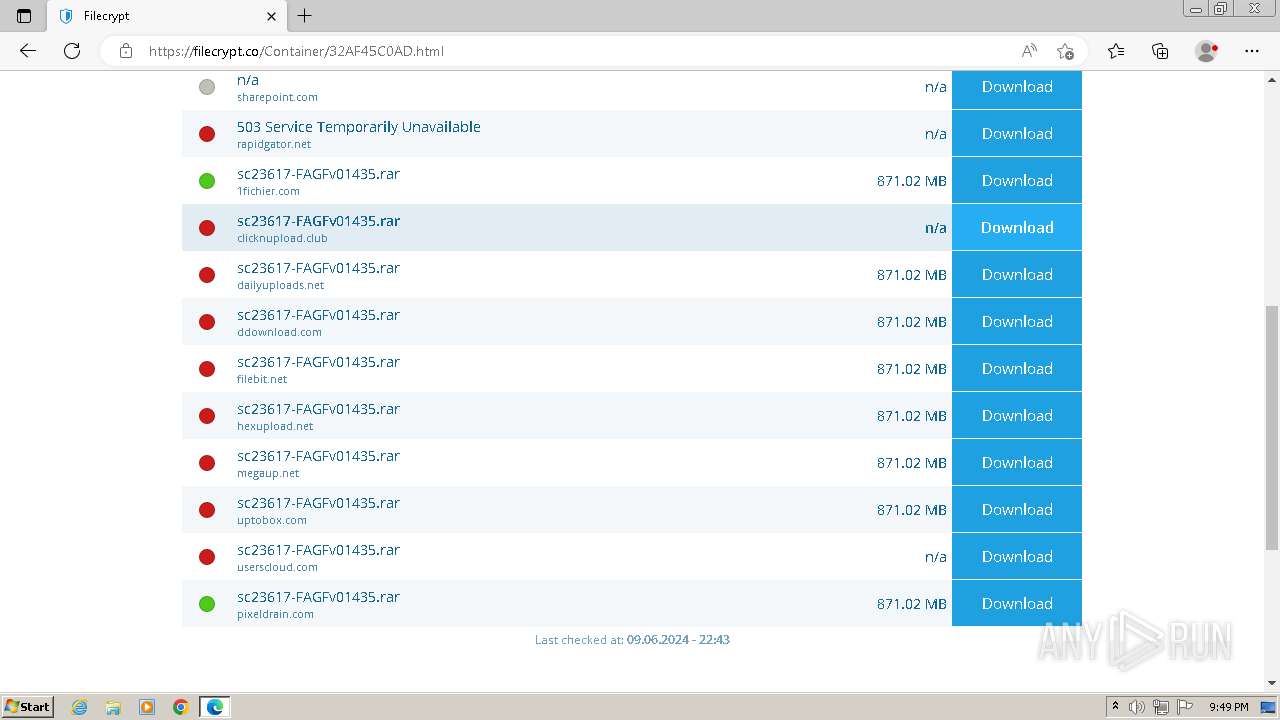Click the red status dot for clicknupload.club

(x=207, y=228)
